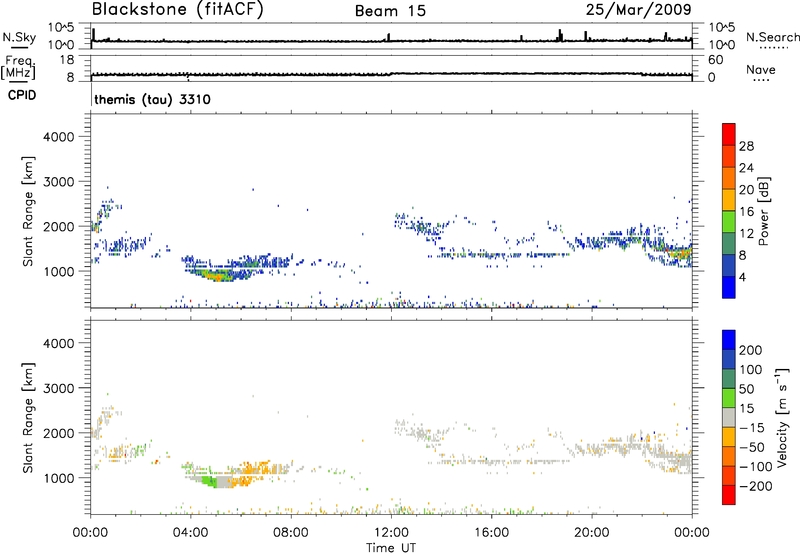
Task: Click the '-200' tick on Velocity color bar
Action: point(755,486)
